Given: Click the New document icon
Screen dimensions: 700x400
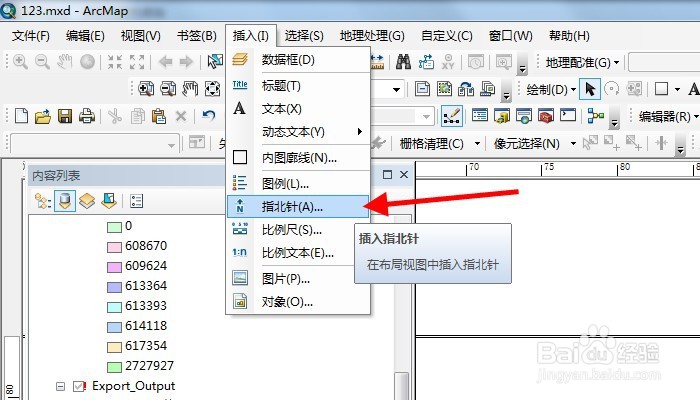Looking at the screenshot, I should pos(21,117).
